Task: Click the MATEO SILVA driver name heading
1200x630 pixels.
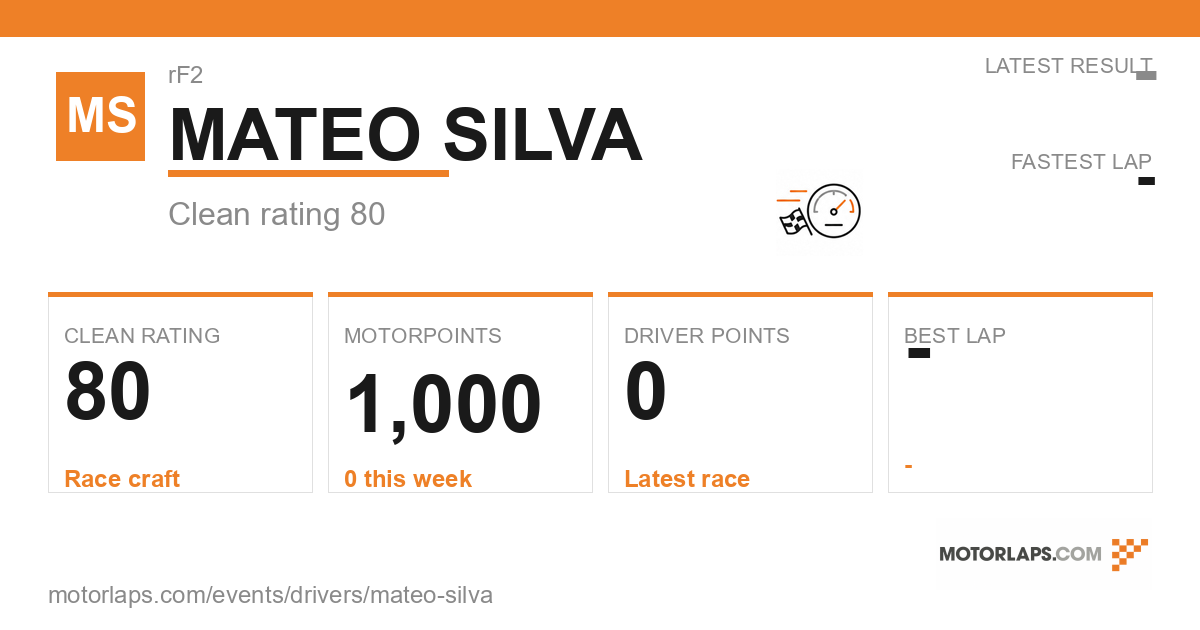Action: click(x=405, y=135)
